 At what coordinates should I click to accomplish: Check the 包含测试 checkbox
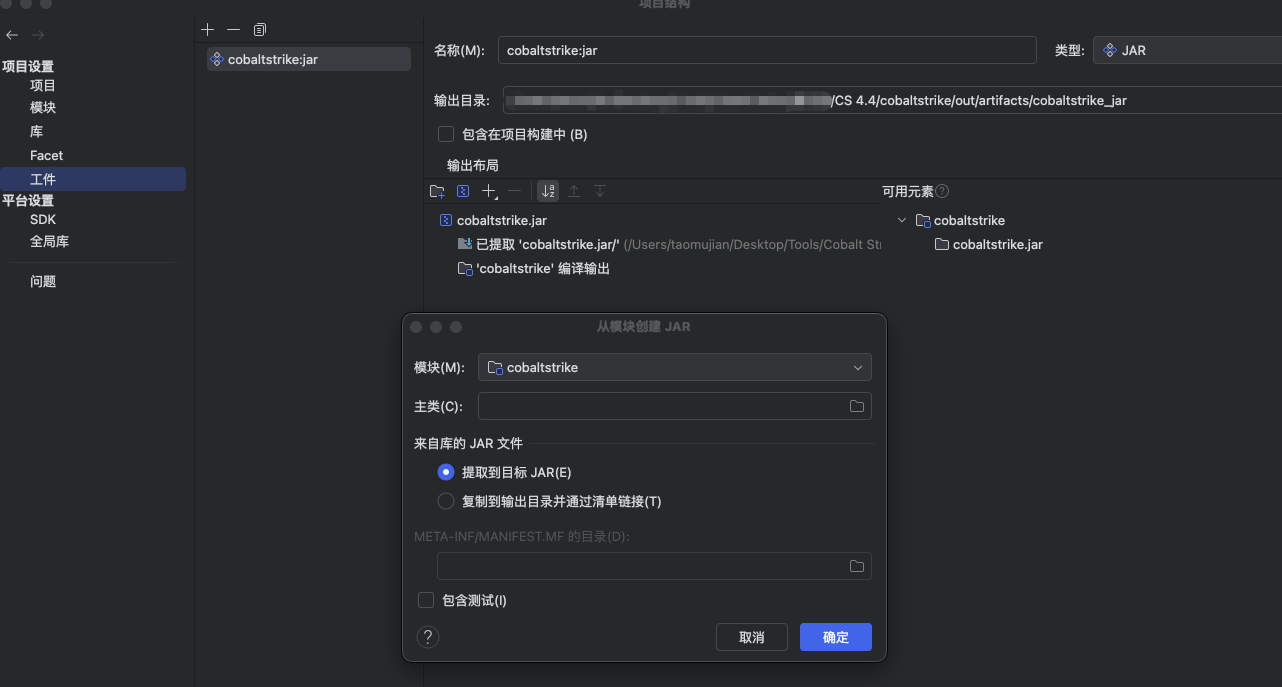426,600
